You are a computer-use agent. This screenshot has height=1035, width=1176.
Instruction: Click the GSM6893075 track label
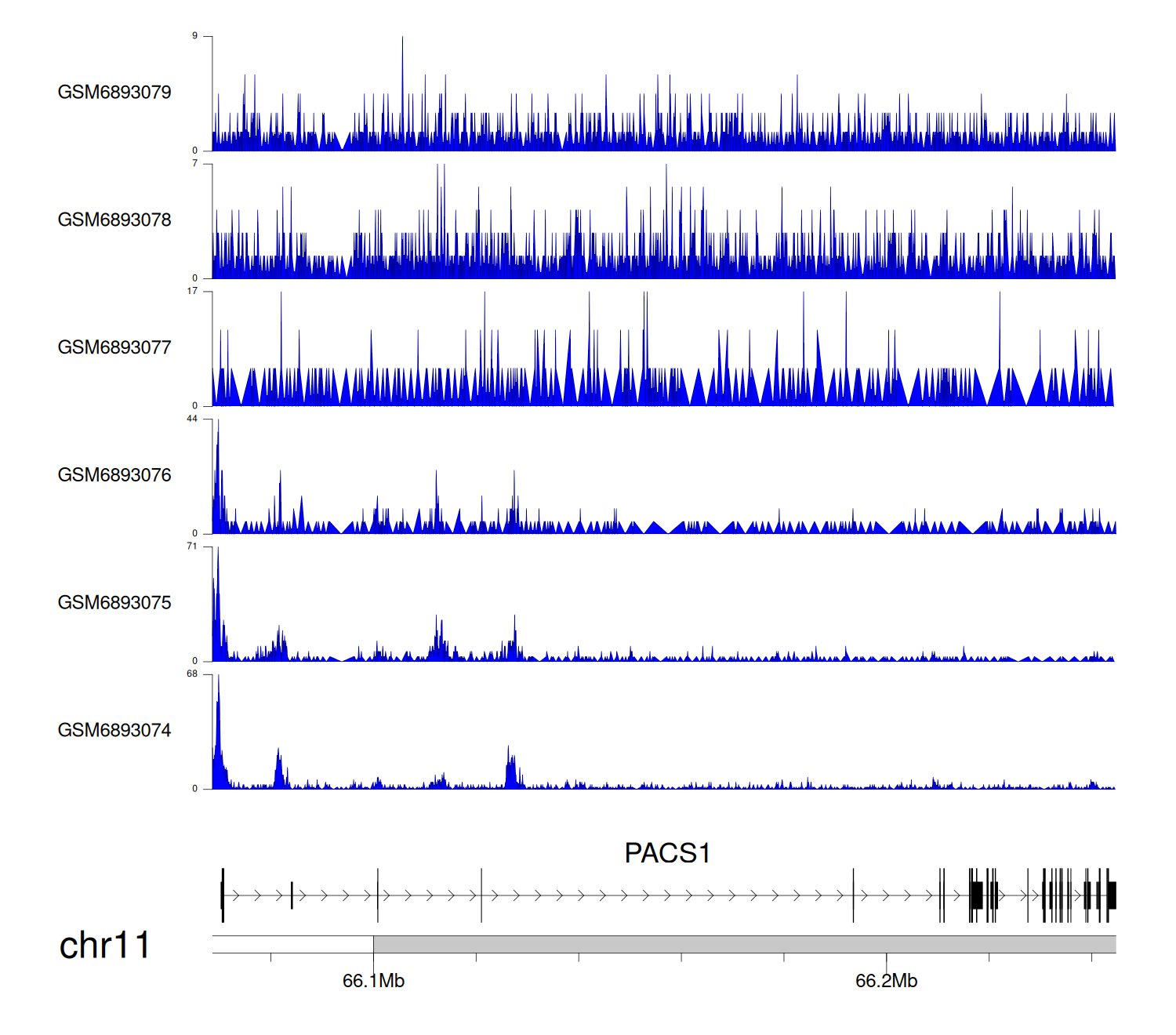click(114, 603)
